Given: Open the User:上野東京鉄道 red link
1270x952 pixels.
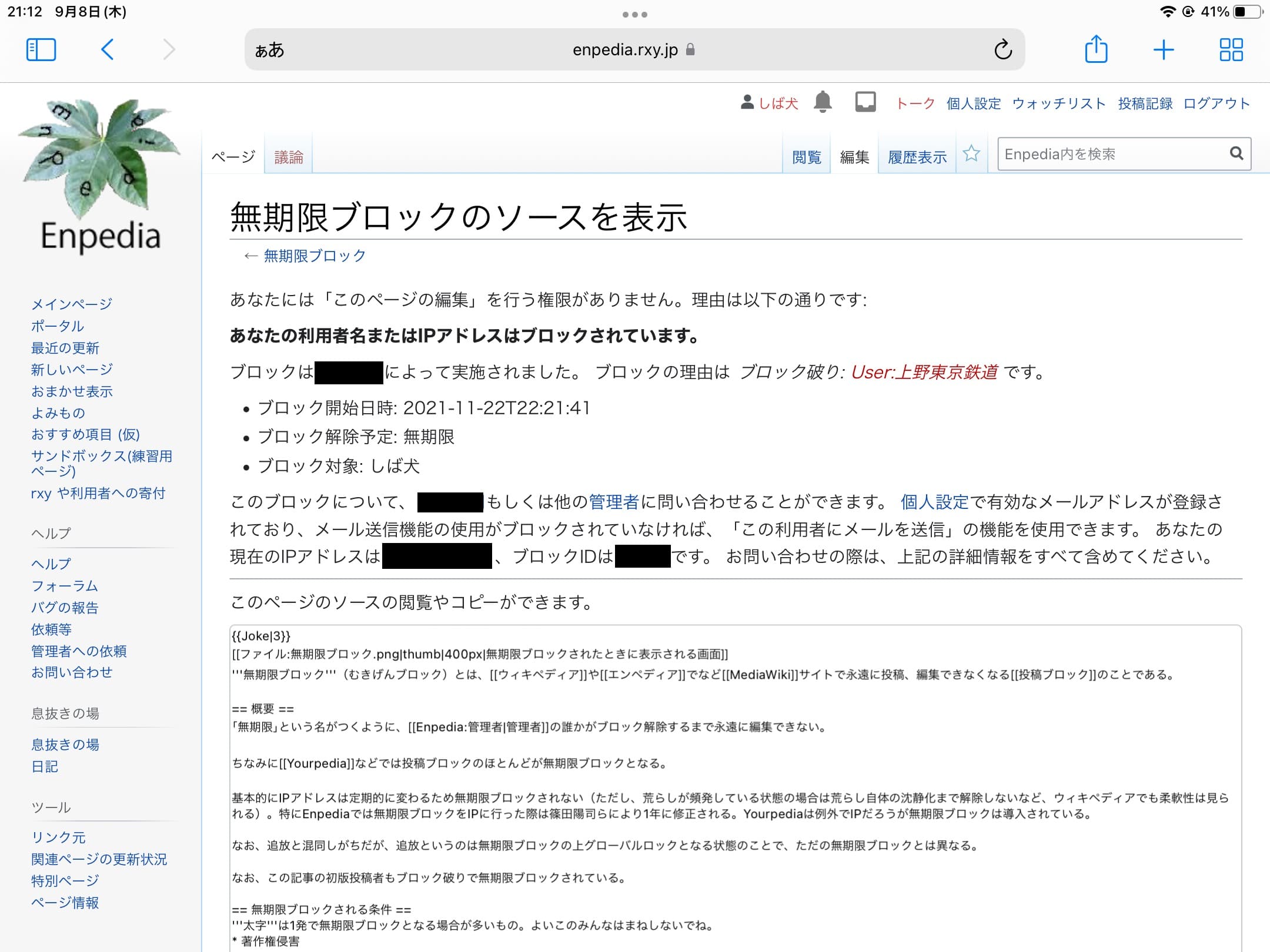Looking at the screenshot, I should coord(924,372).
